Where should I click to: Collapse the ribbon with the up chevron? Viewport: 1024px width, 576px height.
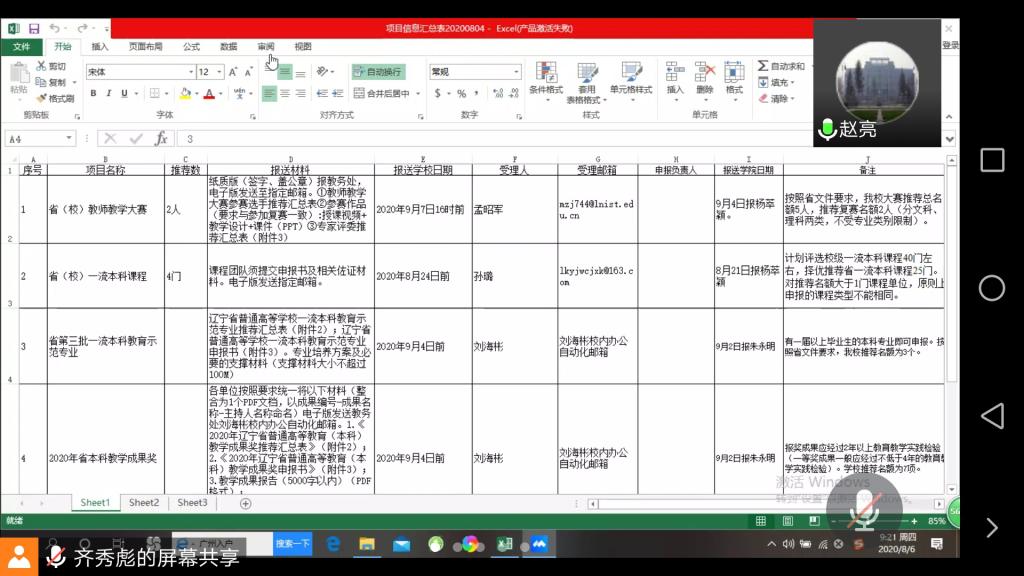click(949, 116)
